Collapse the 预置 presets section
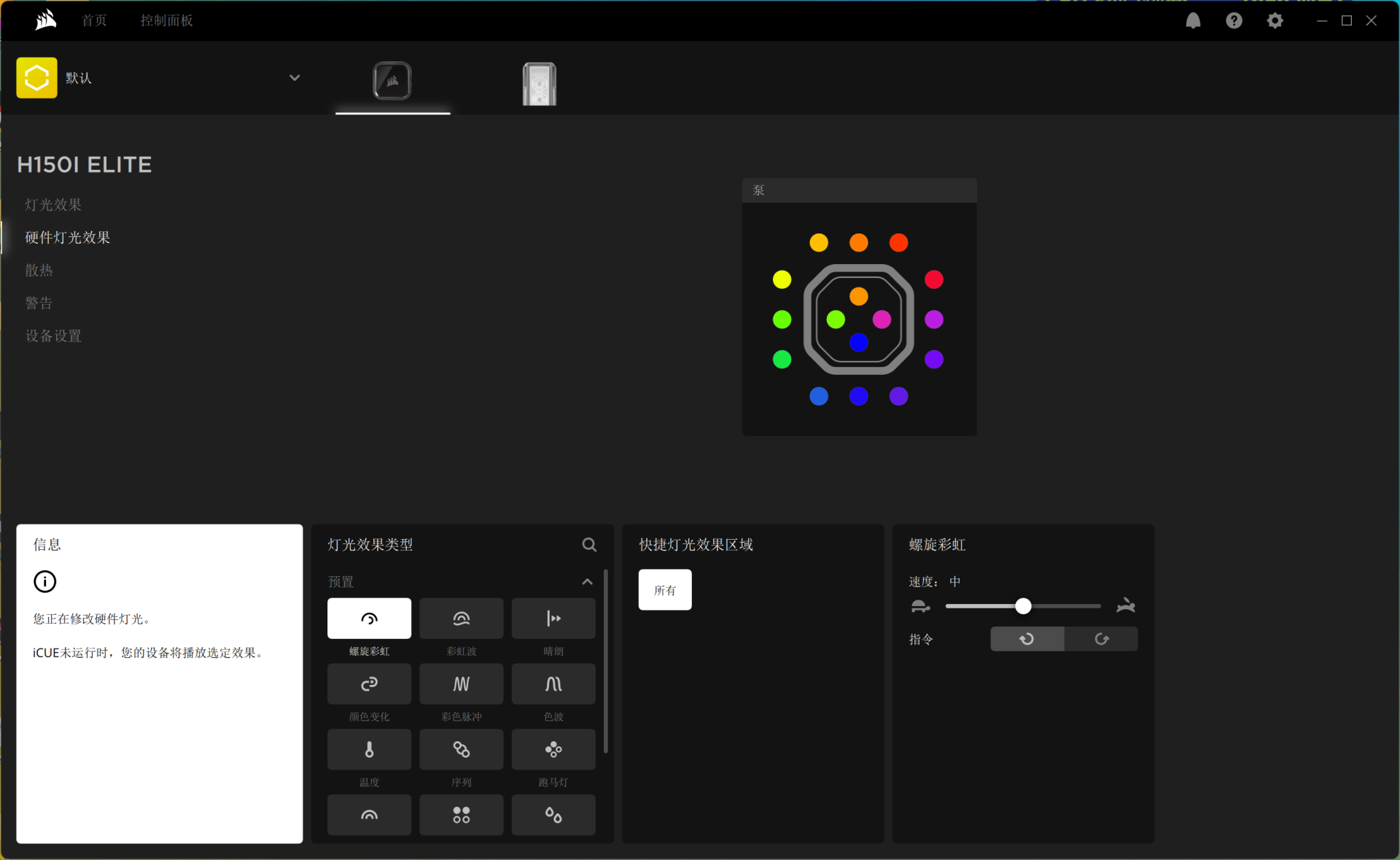 click(x=587, y=581)
